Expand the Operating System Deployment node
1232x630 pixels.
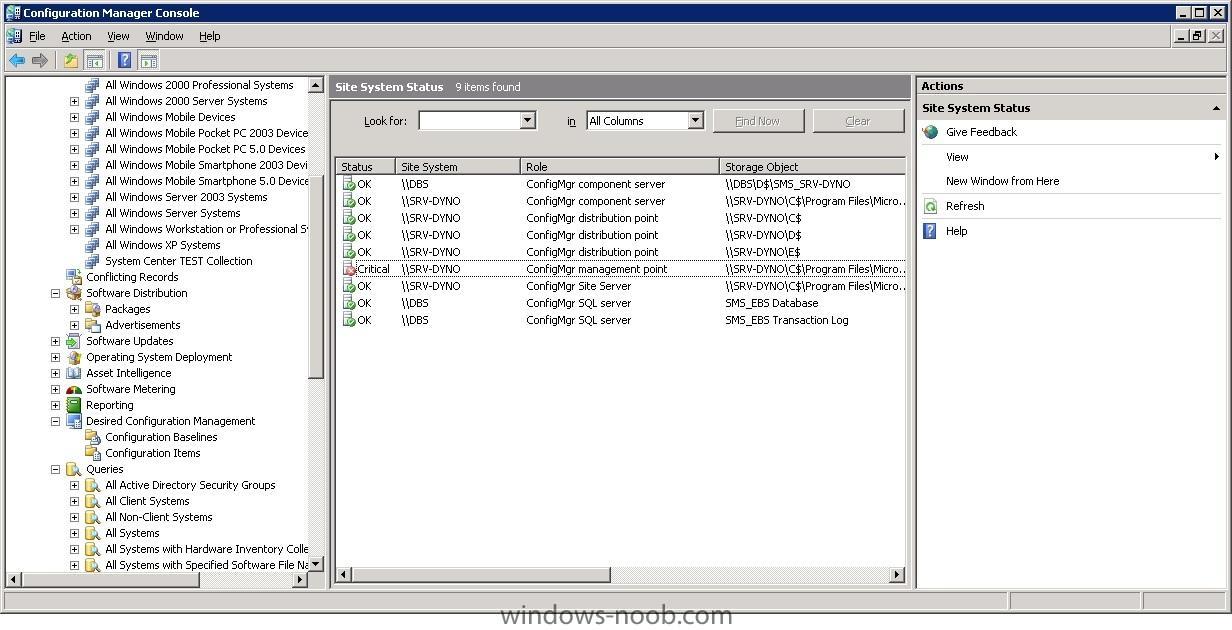[55, 357]
